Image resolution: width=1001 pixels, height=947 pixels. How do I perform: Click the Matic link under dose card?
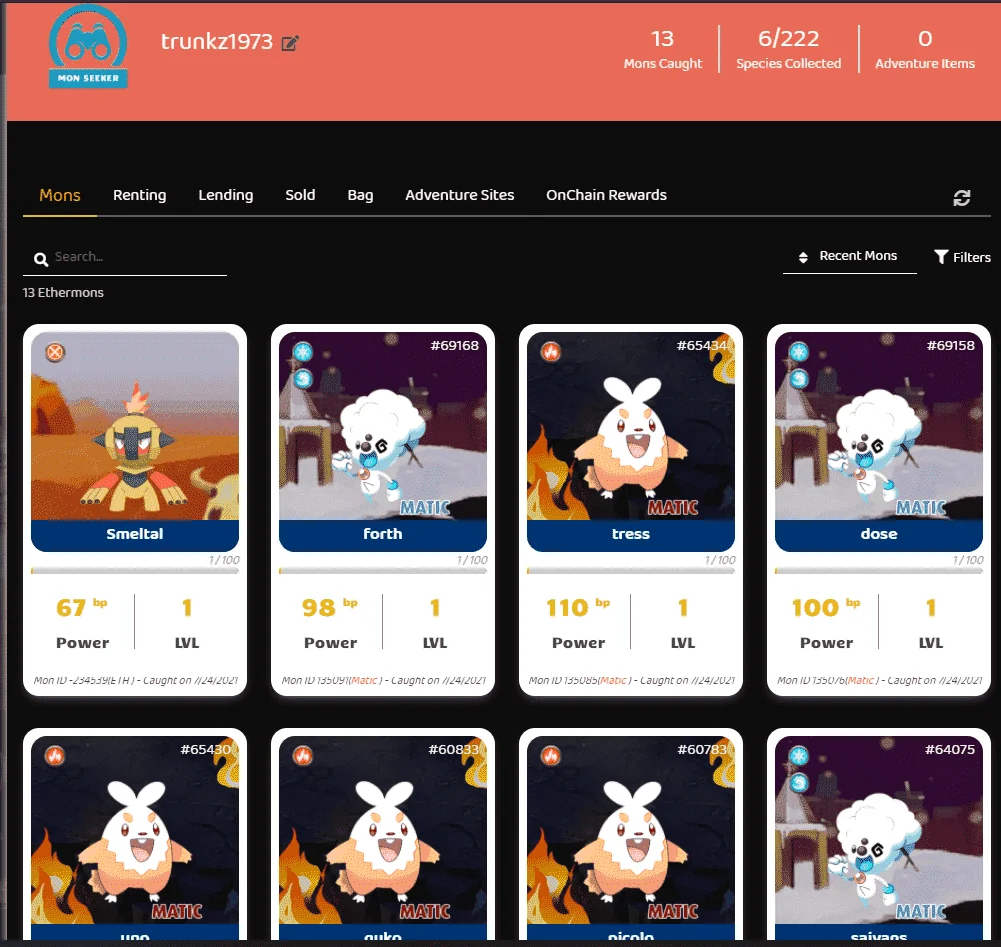[x=861, y=681]
